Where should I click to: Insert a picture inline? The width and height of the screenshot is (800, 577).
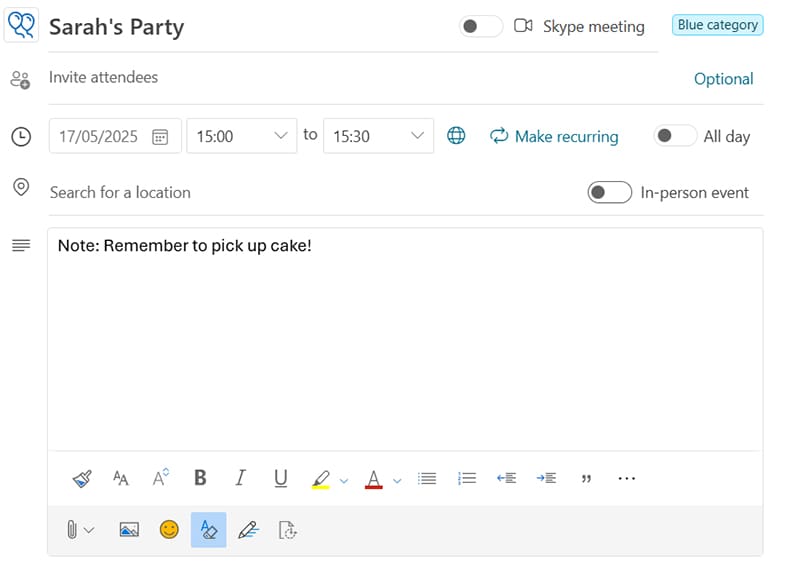click(129, 530)
